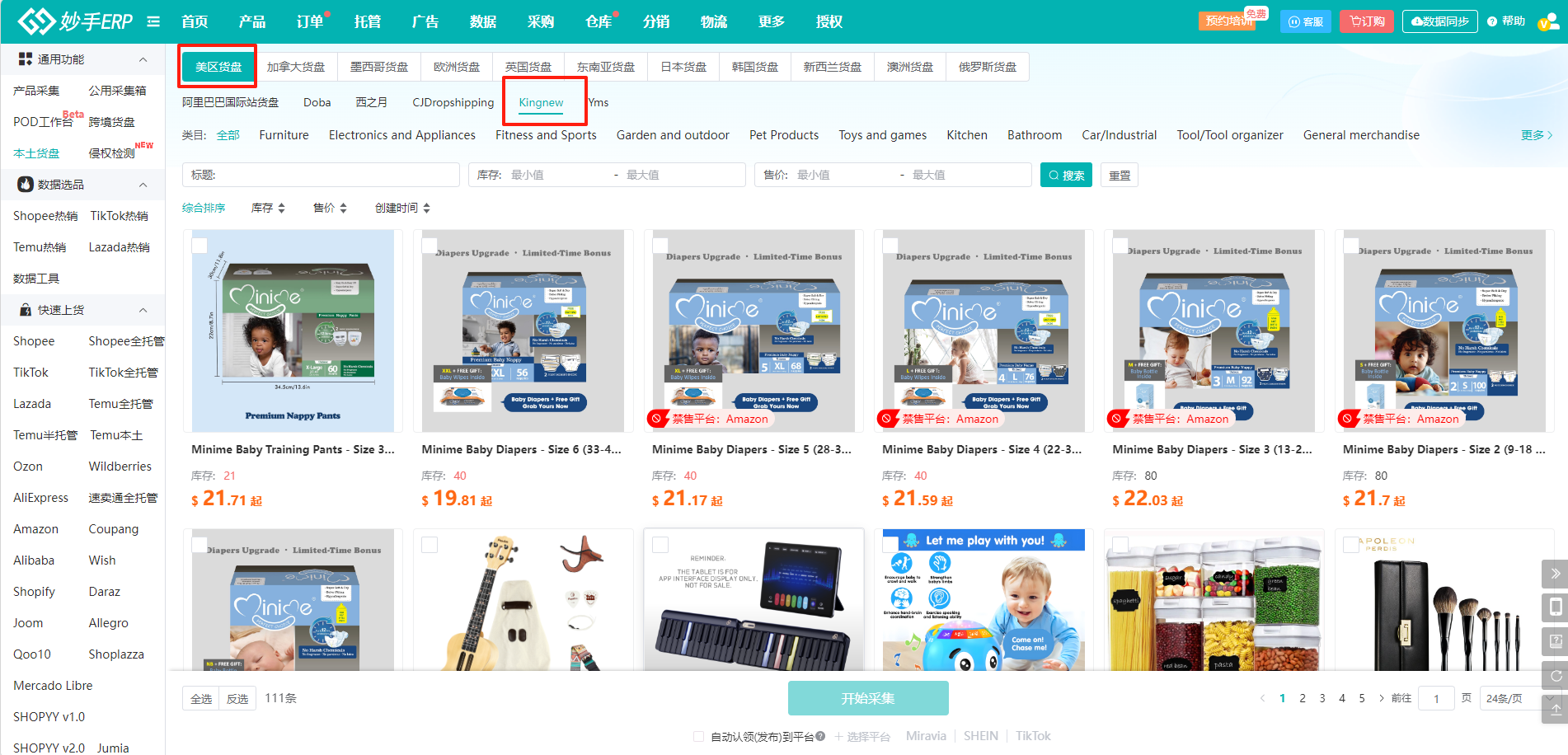This screenshot has width=1568, height=755.
Task: Open the 仓库 top menu
Action: tap(599, 21)
